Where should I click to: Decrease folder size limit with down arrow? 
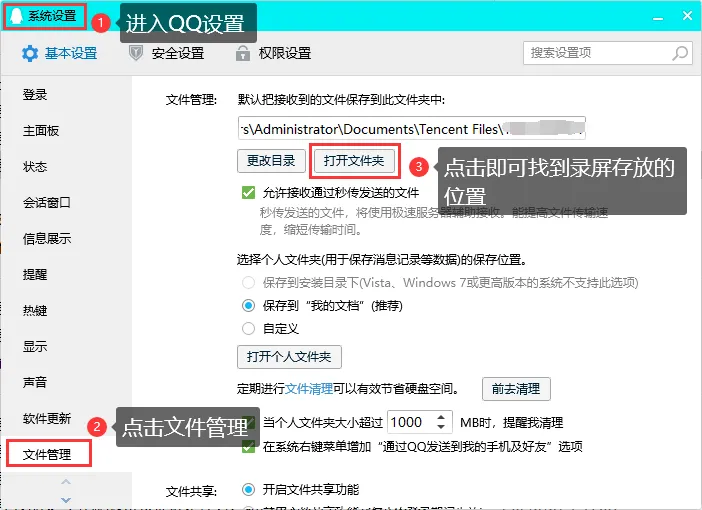(441, 427)
